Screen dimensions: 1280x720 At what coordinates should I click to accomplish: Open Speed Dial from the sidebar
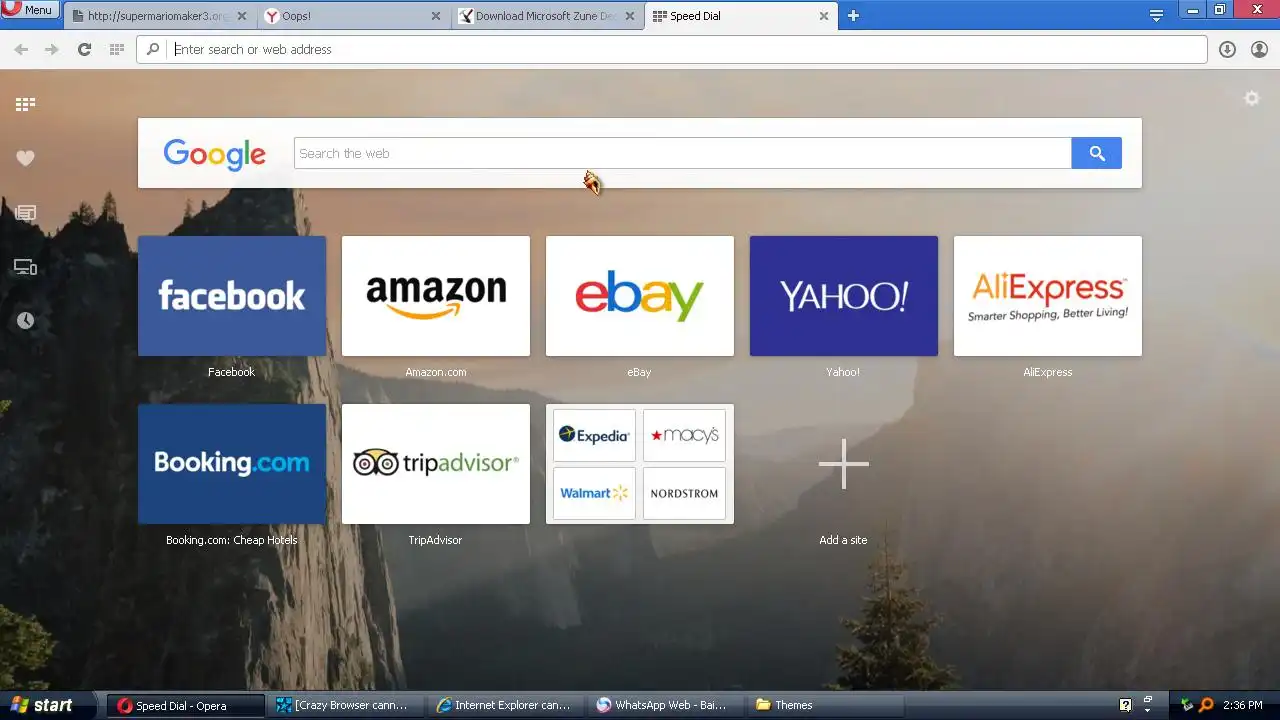tap(25, 104)
